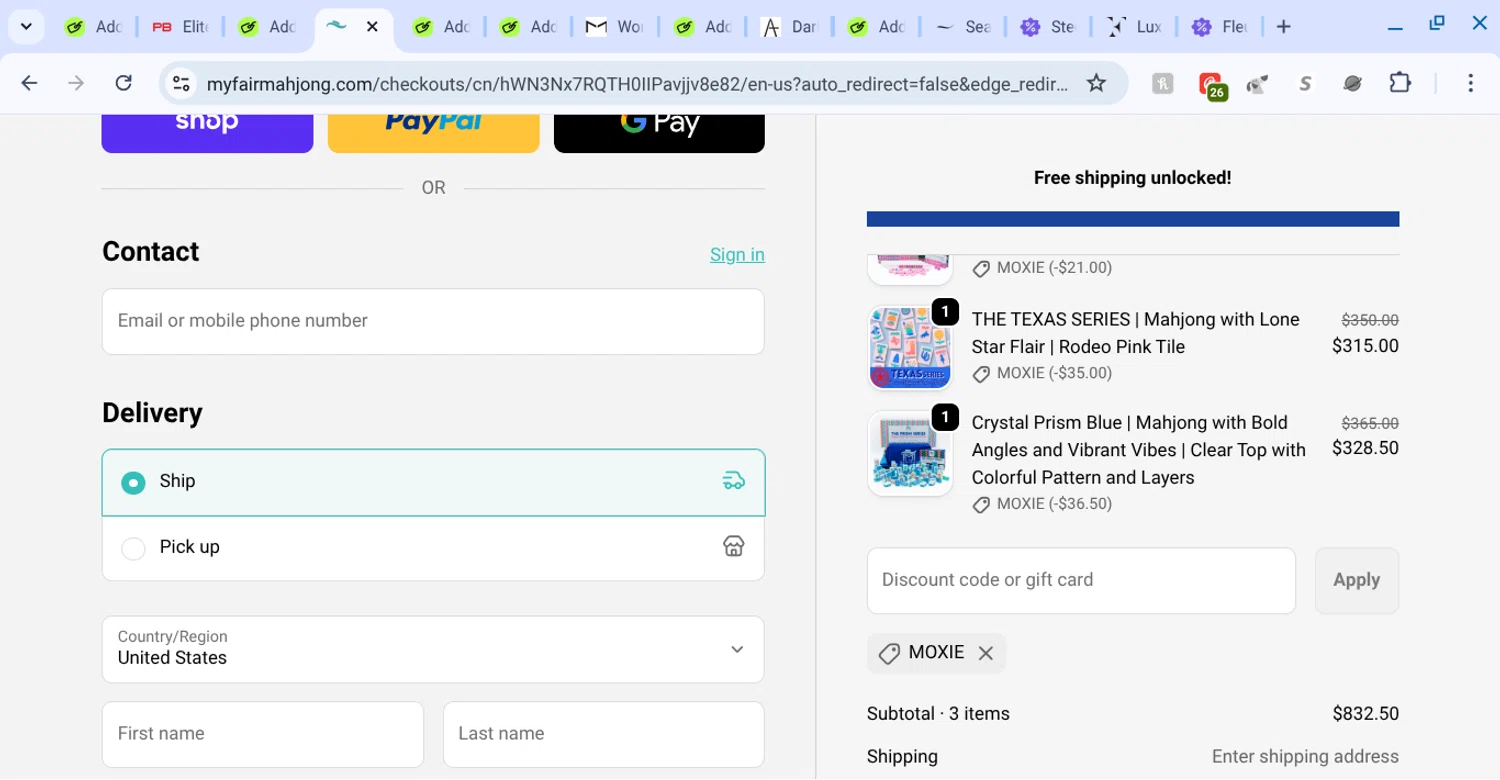The height and width of the screenshot is (780, 1500).
Task: Open the Extensions puzzle menu
Action: tap(1400, 83)
